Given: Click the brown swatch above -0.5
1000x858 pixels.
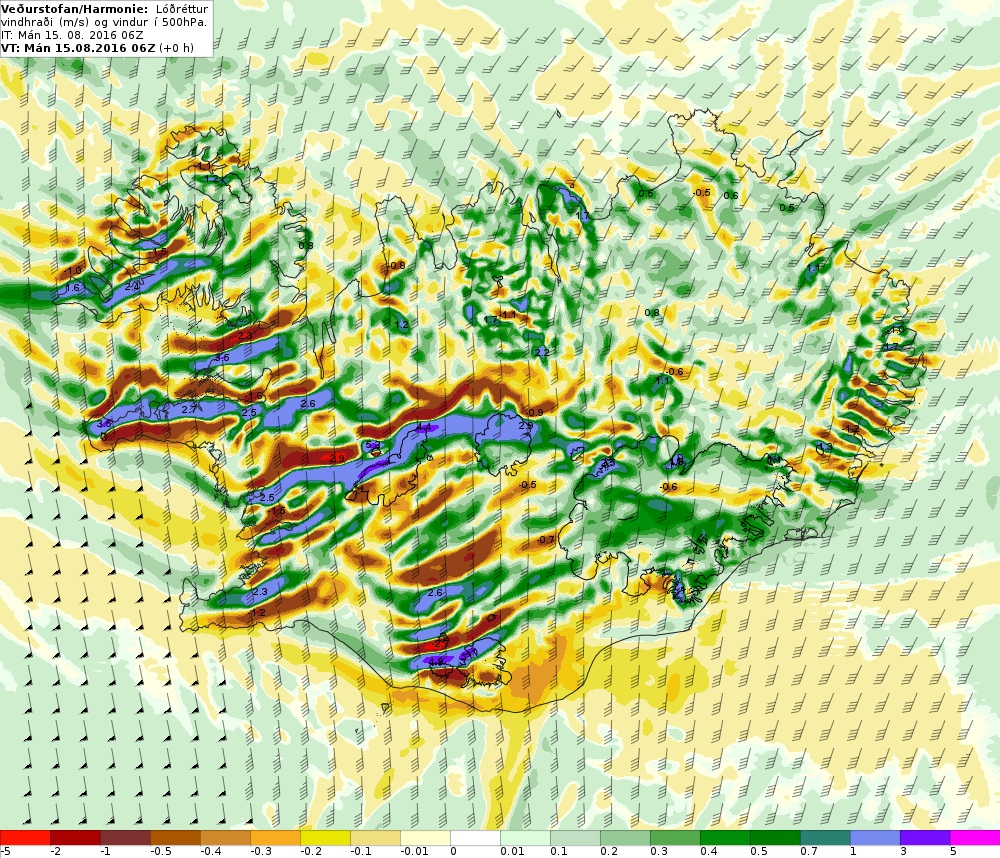Looking at the screenshot, I should (175, 837).
